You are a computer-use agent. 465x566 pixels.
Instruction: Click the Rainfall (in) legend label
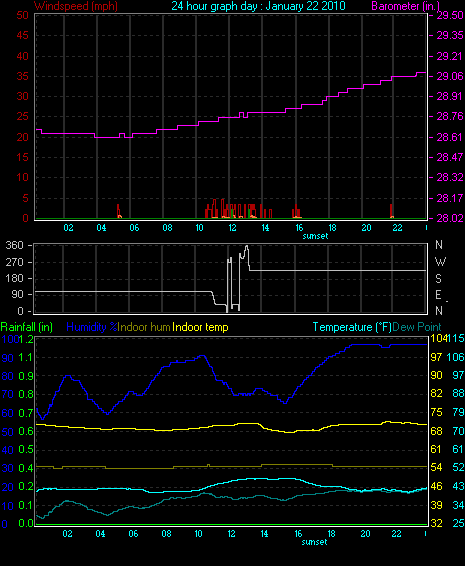(27, 327)
